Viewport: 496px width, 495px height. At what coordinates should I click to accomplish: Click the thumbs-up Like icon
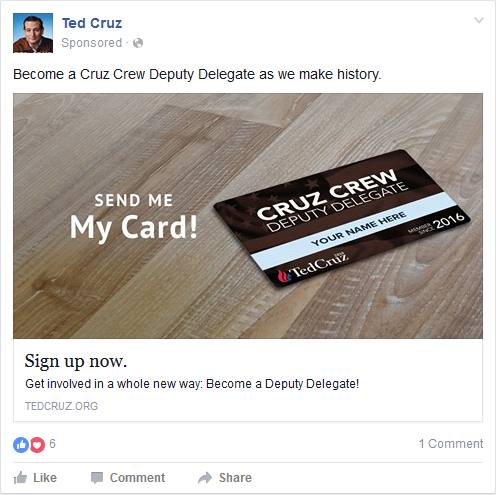coord(20,478)
